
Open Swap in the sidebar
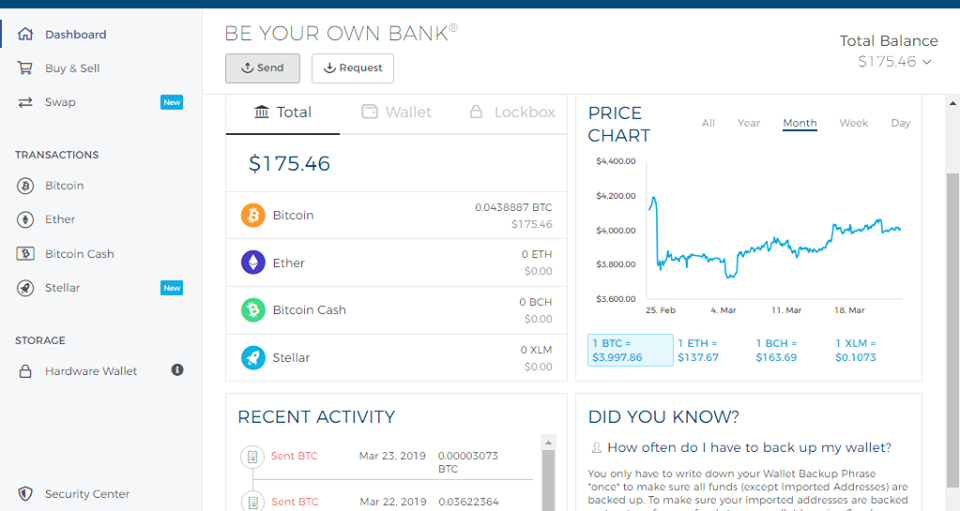(x=60, y=102)
